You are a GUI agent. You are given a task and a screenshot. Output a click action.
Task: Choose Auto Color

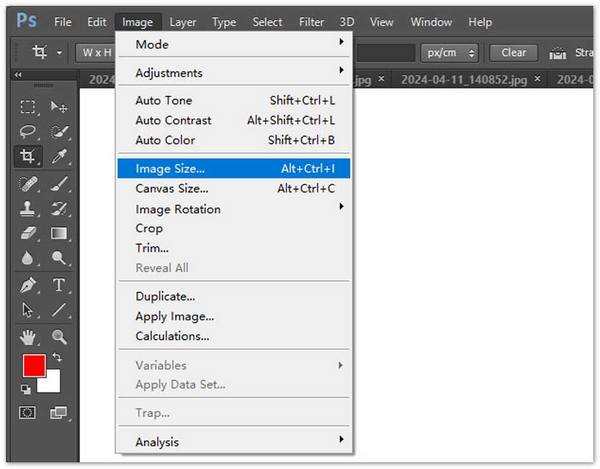click(x=233, y=140)
